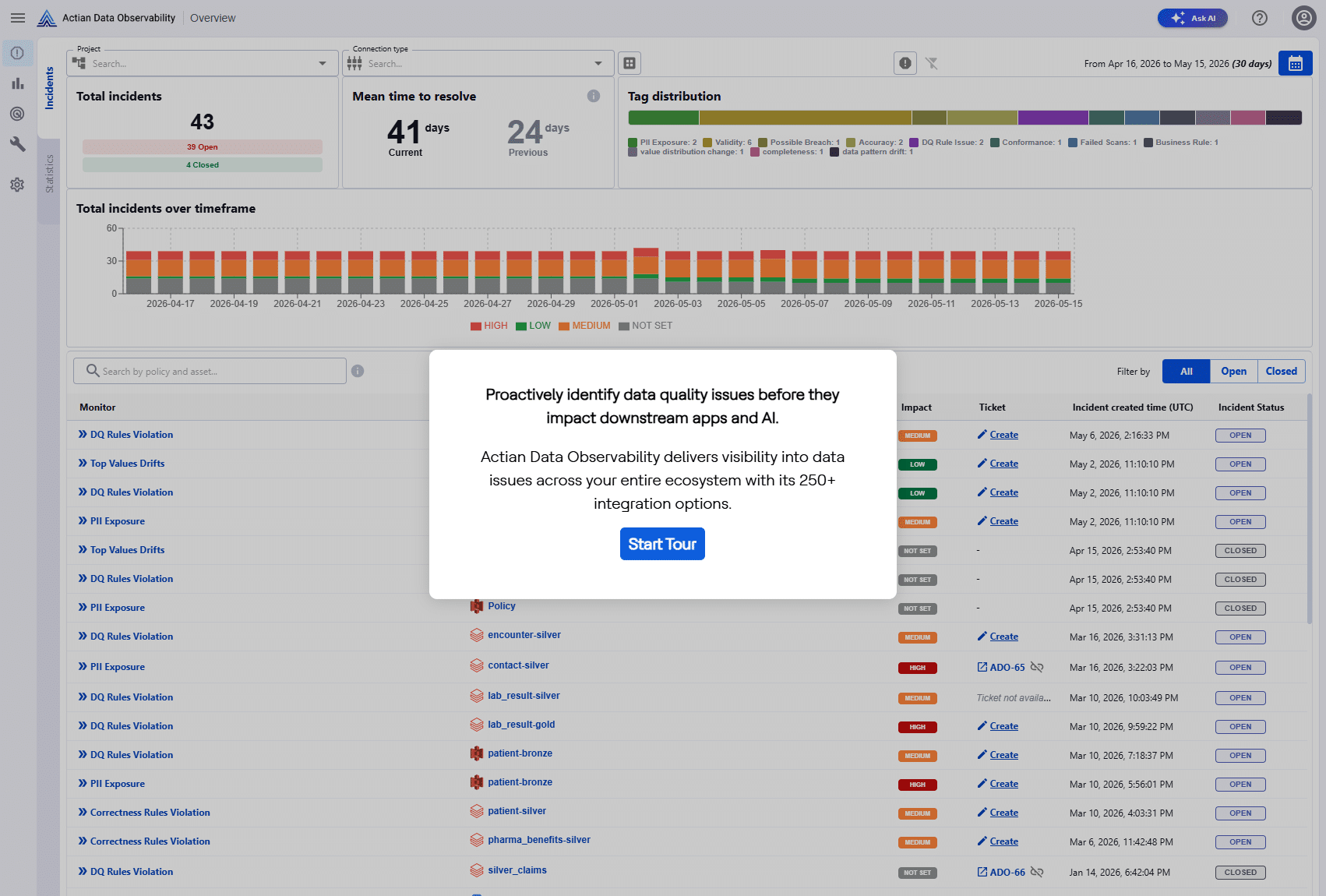Click the clear filters funnel icon
This screenshot has width=1326, height=896.
click(x=932, y=63)
